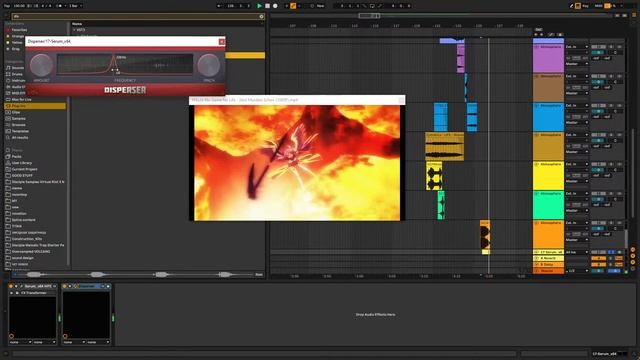Select the highlighted Plug-ins category
This screenshot has width=640, height=360.
click(x=35, y=106)
